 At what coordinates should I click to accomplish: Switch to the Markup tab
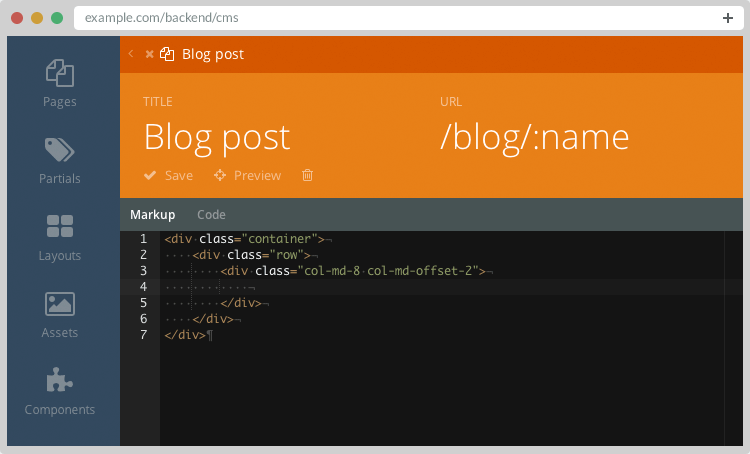pos(152,214)
